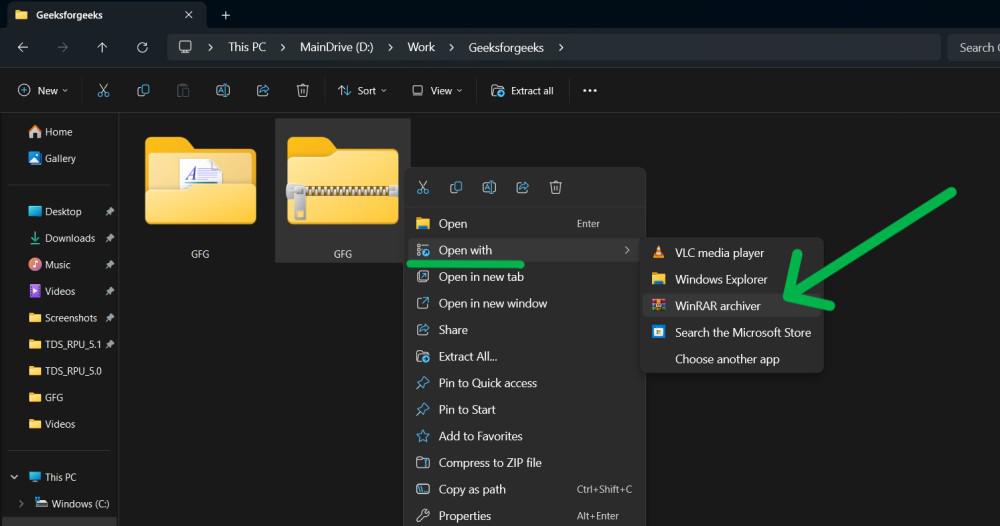Expand the chevron after Work in the address bar
1000x526 pixels.
click(452, 47)
